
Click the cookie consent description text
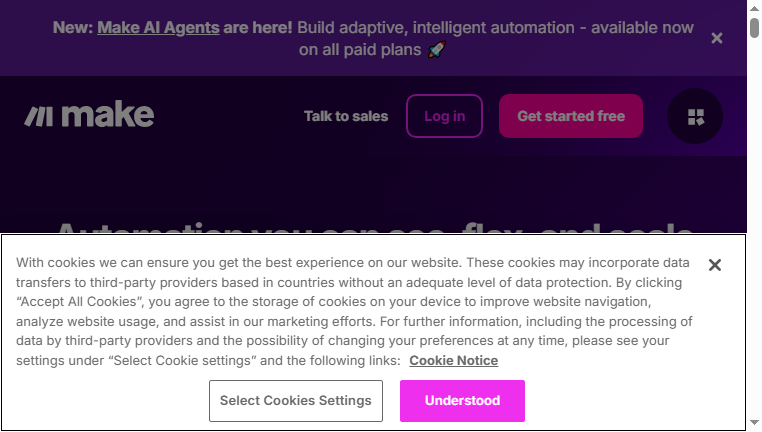(354, 311)
